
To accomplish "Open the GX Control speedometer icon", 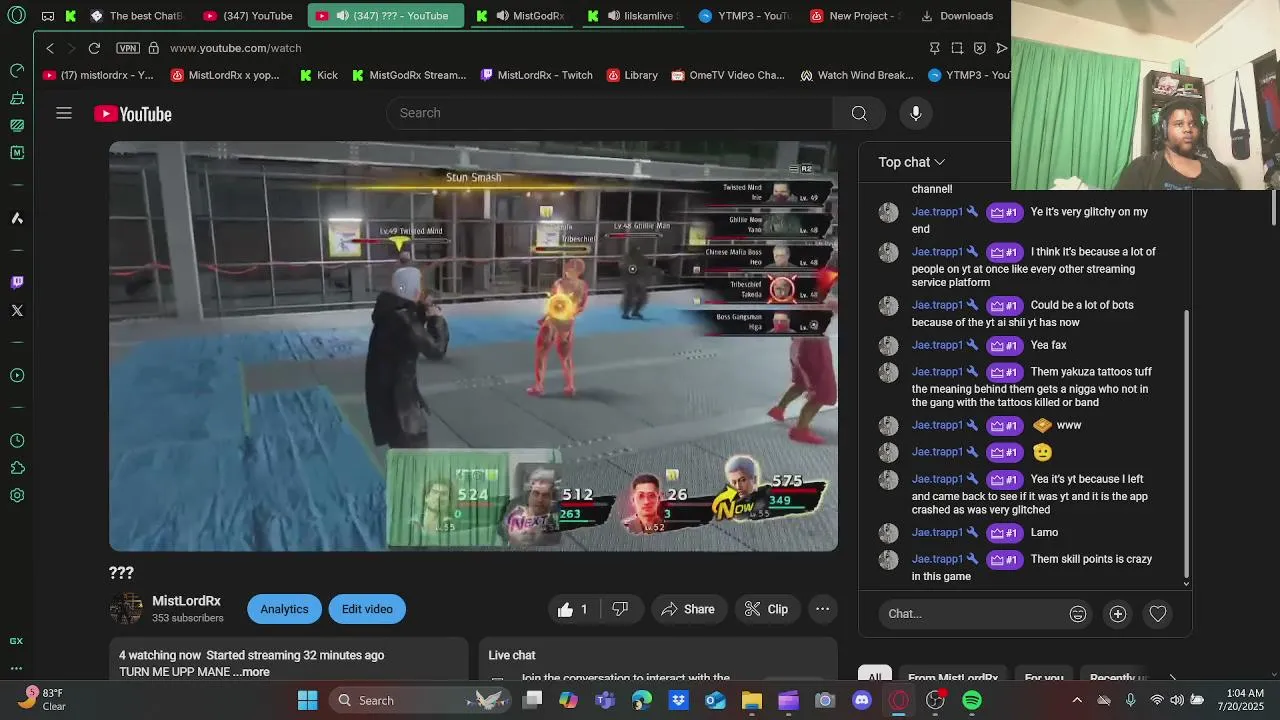I will pos(17,71).
